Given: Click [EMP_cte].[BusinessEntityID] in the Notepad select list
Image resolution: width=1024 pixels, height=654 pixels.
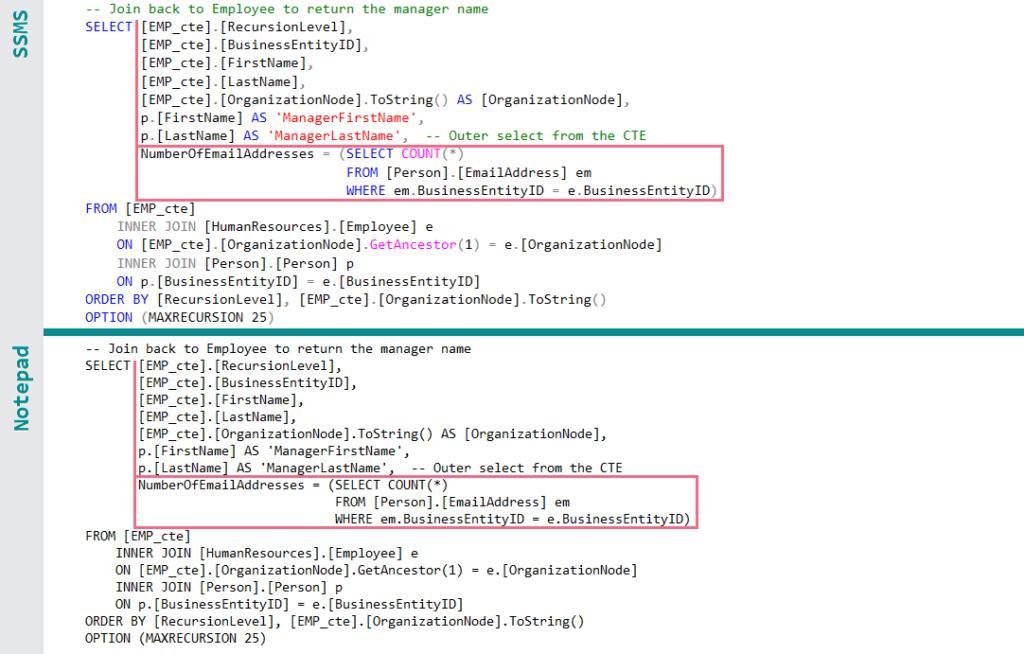Looking at the screenshot, I should (244, 383).
